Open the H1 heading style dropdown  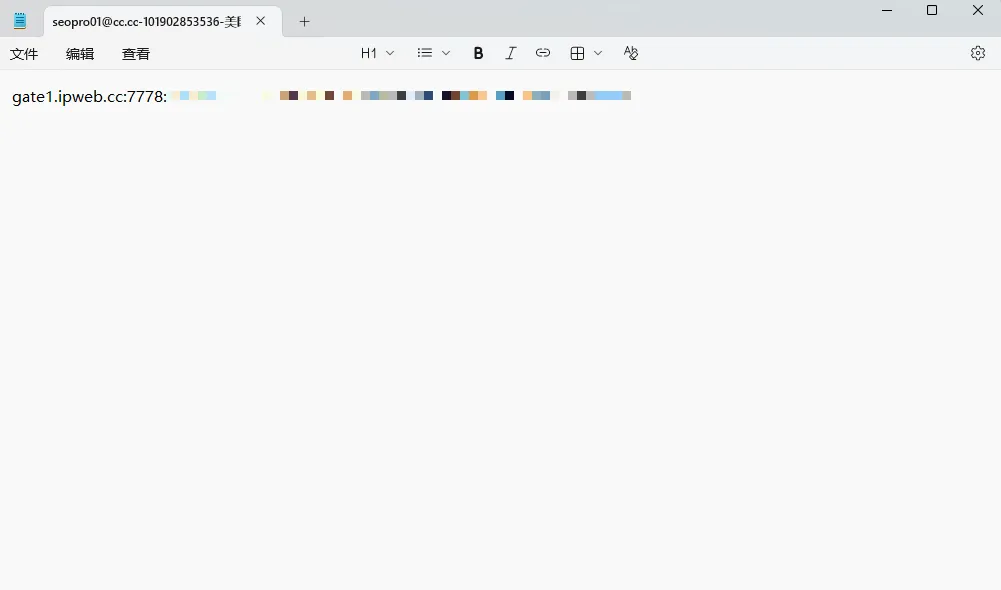pos(377,53)
